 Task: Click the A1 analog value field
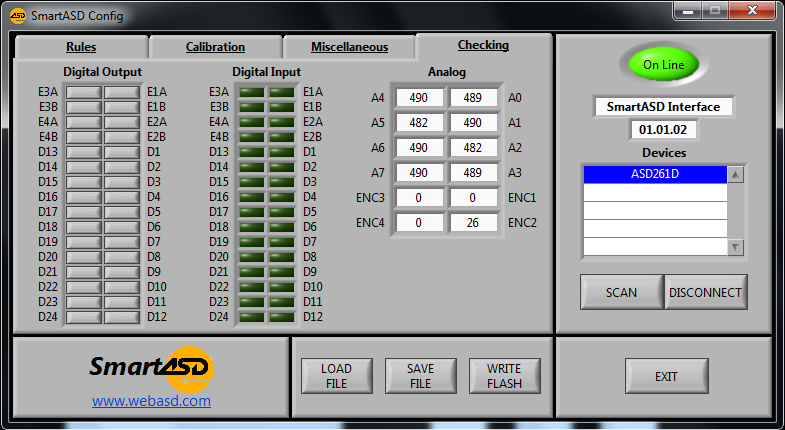[473, 123]
